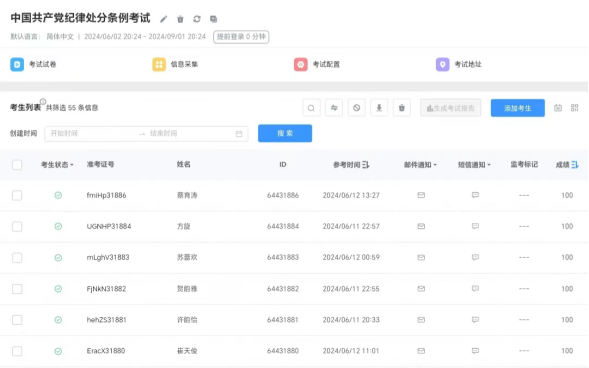Click the copy icon next to exam title
This screenshot has height=368, width=589.
213,19
